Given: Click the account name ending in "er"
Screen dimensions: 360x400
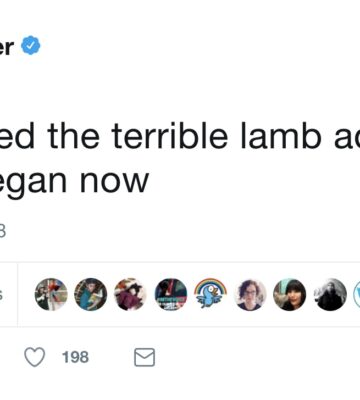Looking at the screenshot, I should (x=7, y=46).
